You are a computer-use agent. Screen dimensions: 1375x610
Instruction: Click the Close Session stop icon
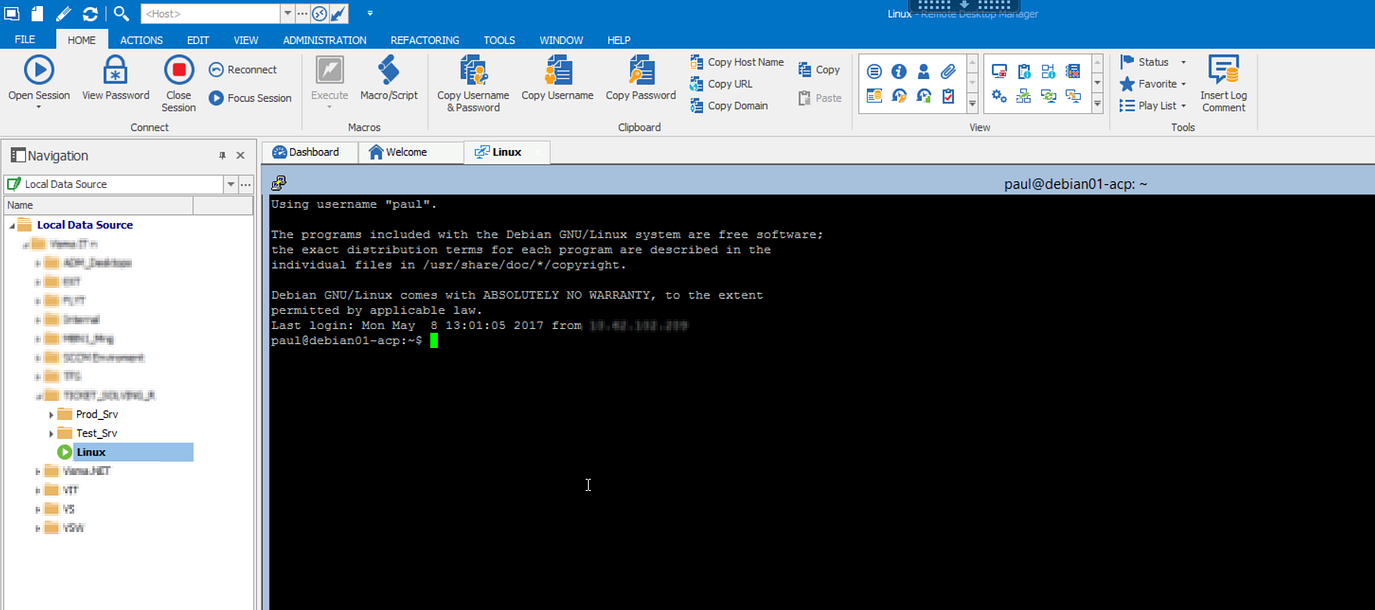click(x=179, y=69)
